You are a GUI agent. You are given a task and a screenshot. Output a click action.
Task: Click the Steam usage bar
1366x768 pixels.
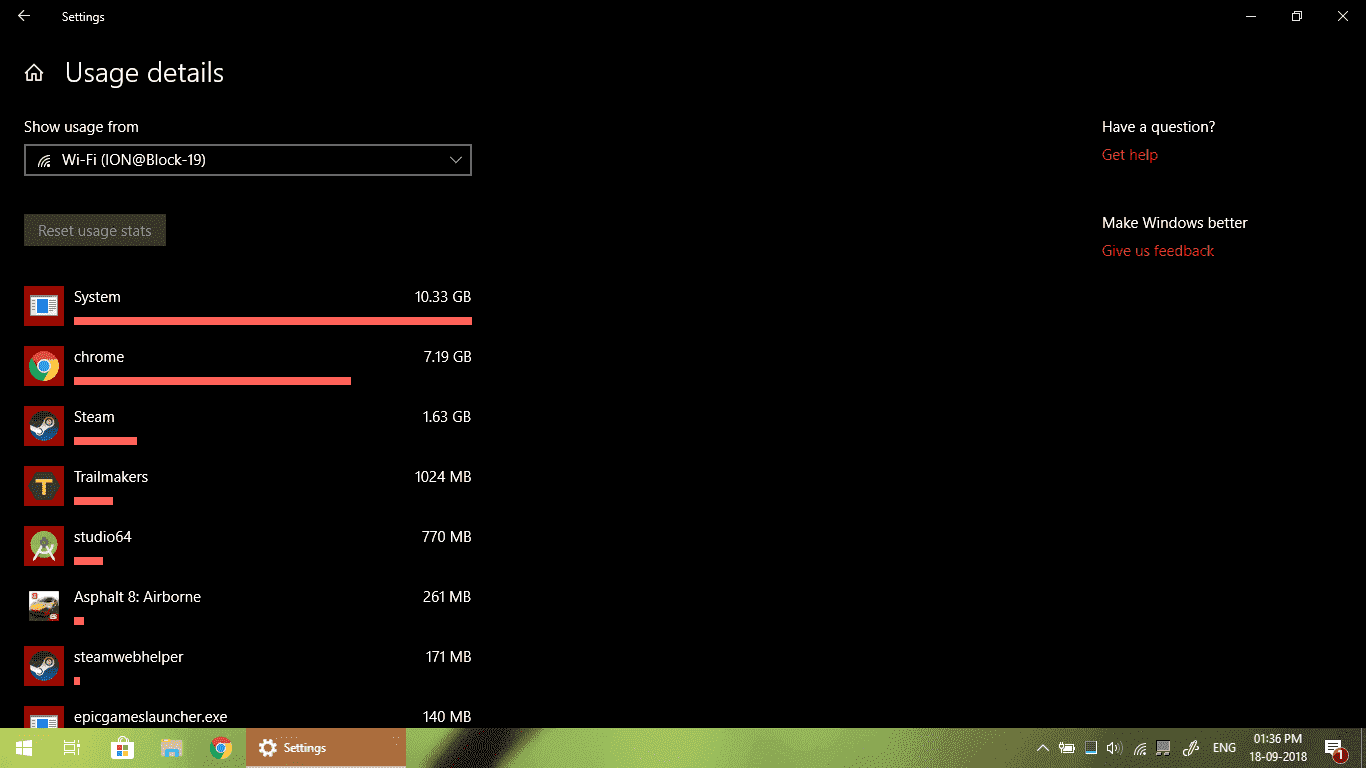click(105, 441)
